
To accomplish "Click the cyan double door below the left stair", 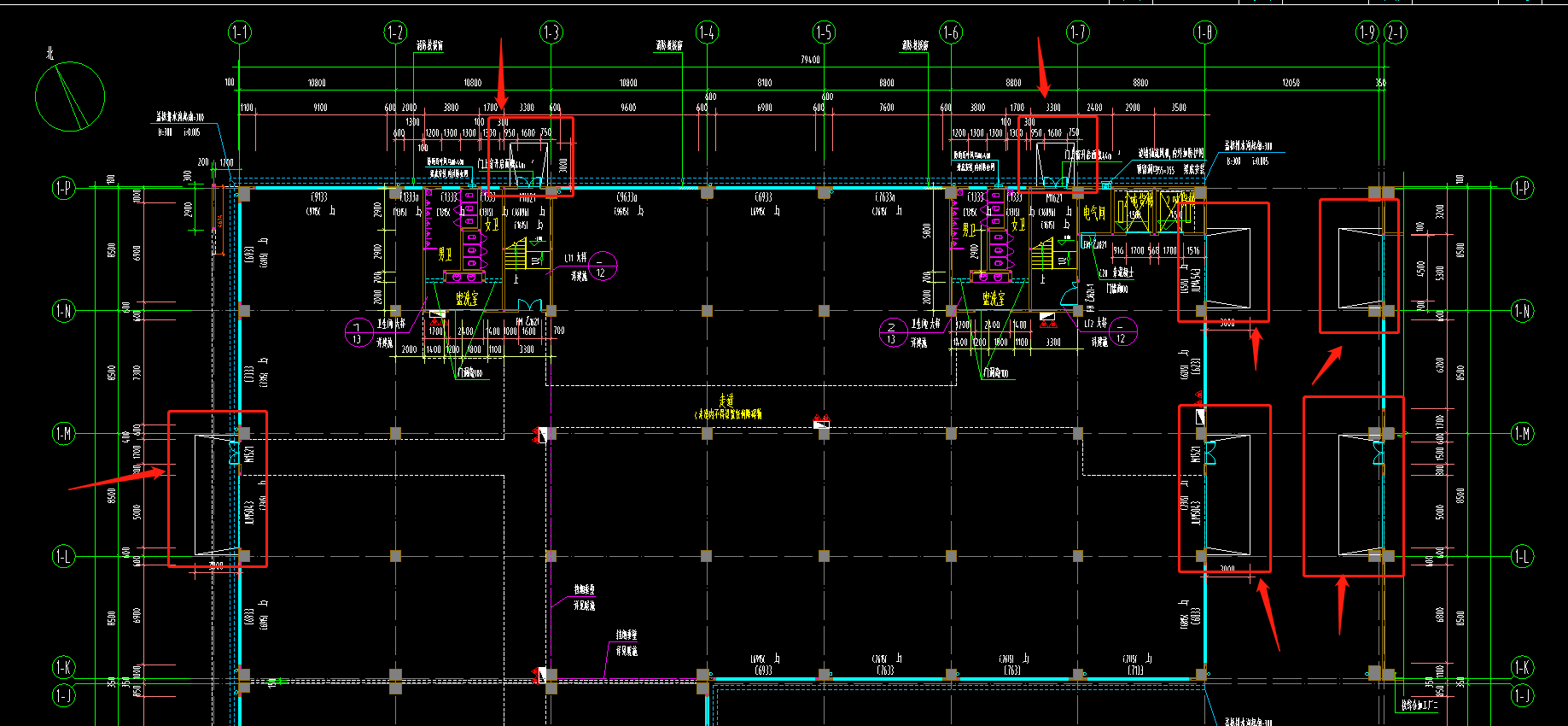I will click(x=530, y=304).
